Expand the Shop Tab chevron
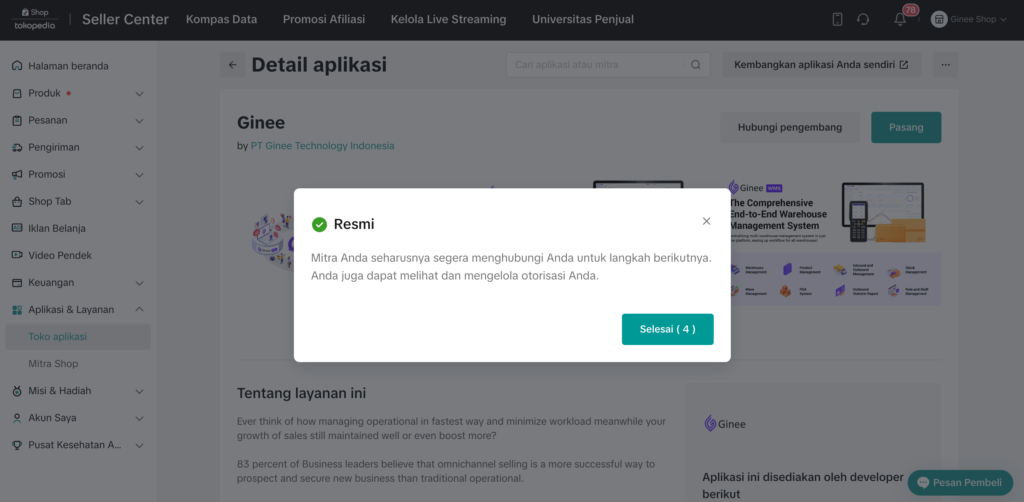The height and width of the screenshot is (502, 1024). [x=139, y=202]
